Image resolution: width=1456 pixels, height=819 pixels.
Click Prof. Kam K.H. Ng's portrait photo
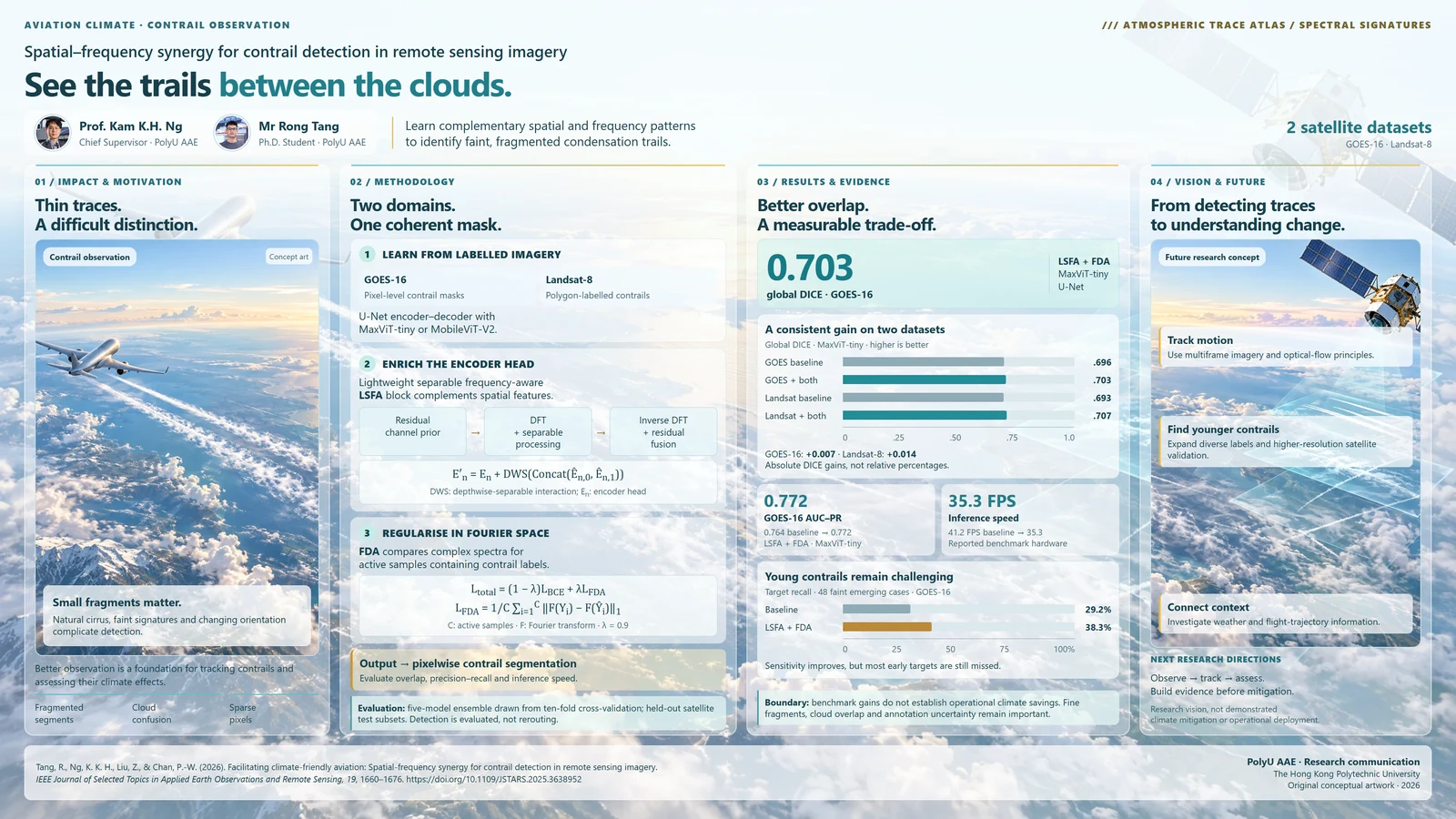[53, 133]
